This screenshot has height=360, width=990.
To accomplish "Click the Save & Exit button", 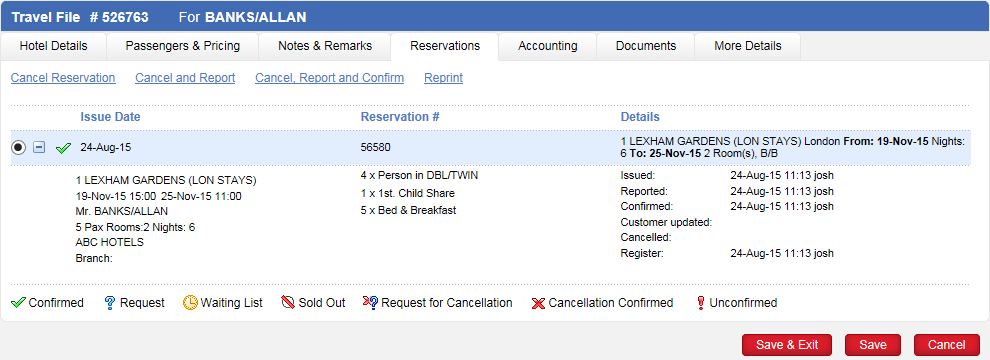I will (787, 345).
